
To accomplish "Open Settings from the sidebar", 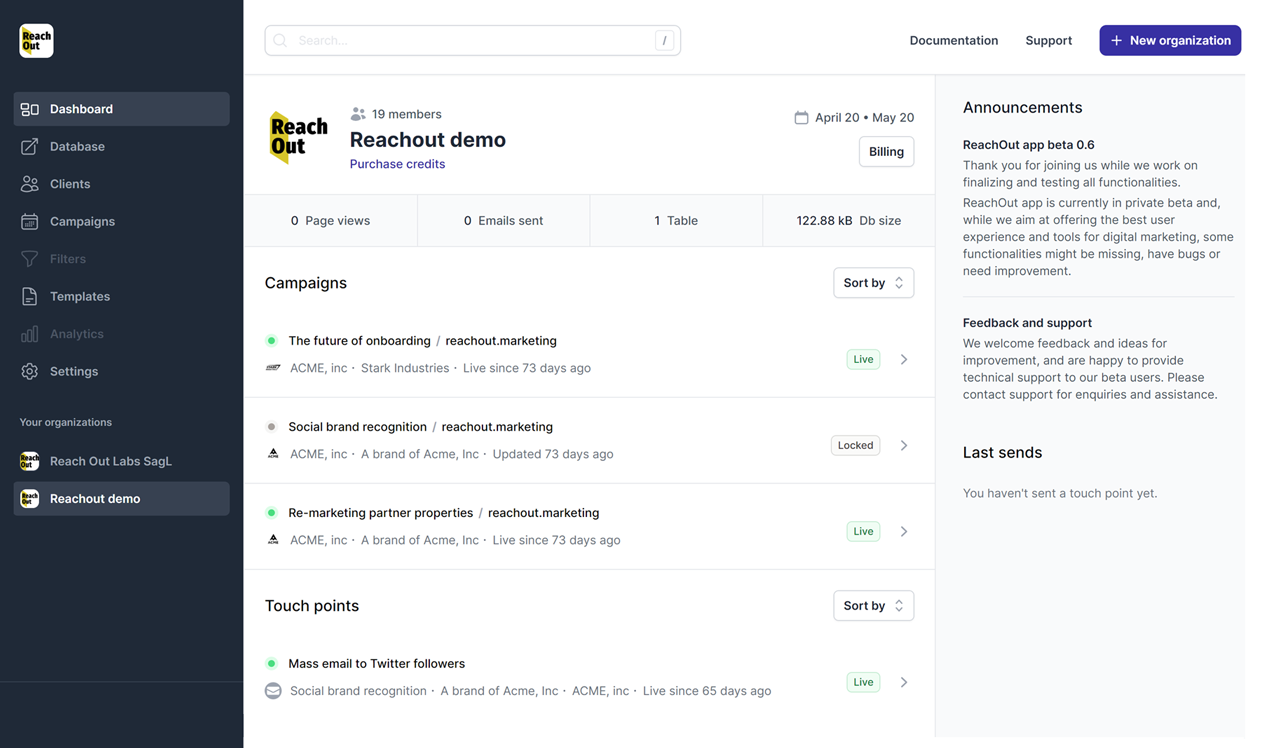I will pyautogui.click(x=73, y=371).
